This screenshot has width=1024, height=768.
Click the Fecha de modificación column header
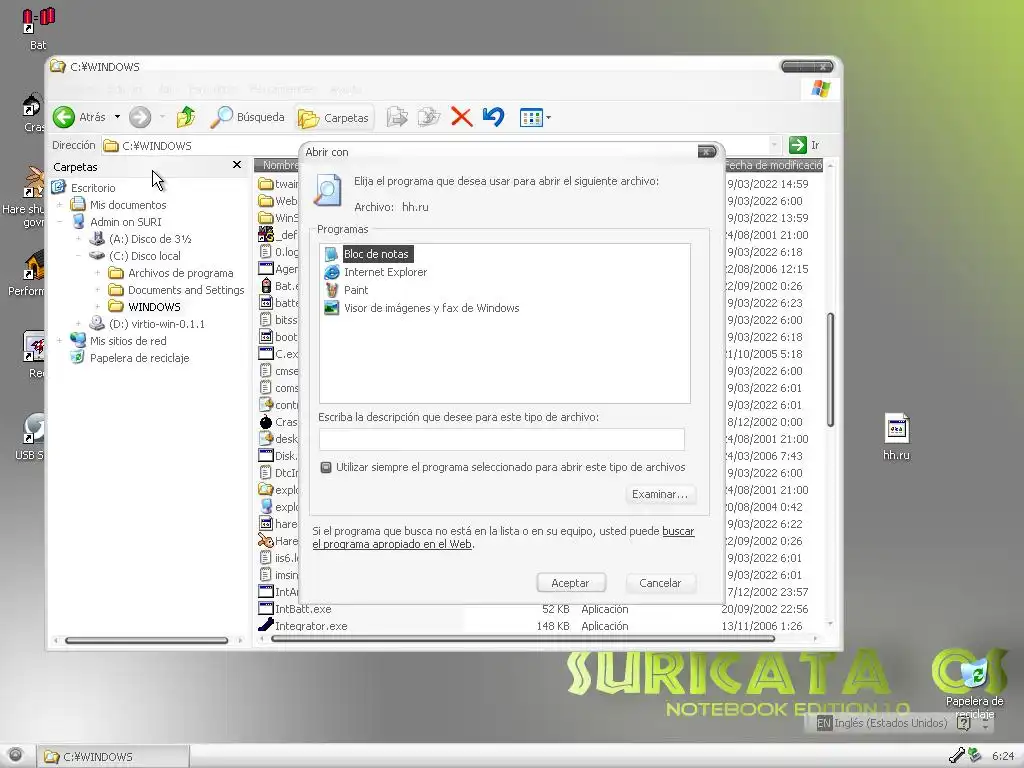773,165
